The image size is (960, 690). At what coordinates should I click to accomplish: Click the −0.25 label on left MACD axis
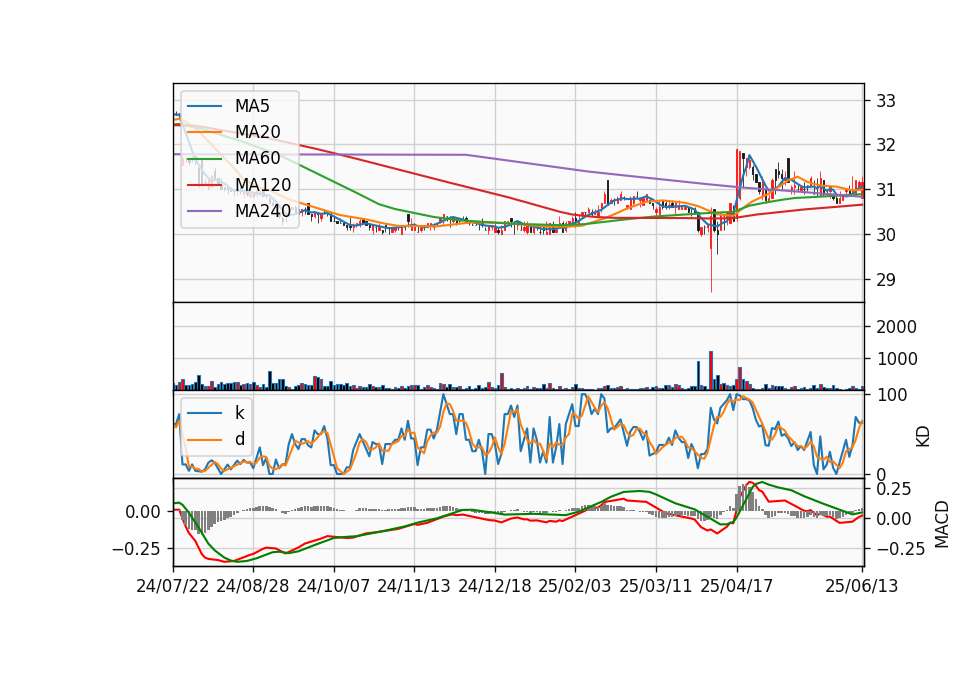(x=136, y=549)
